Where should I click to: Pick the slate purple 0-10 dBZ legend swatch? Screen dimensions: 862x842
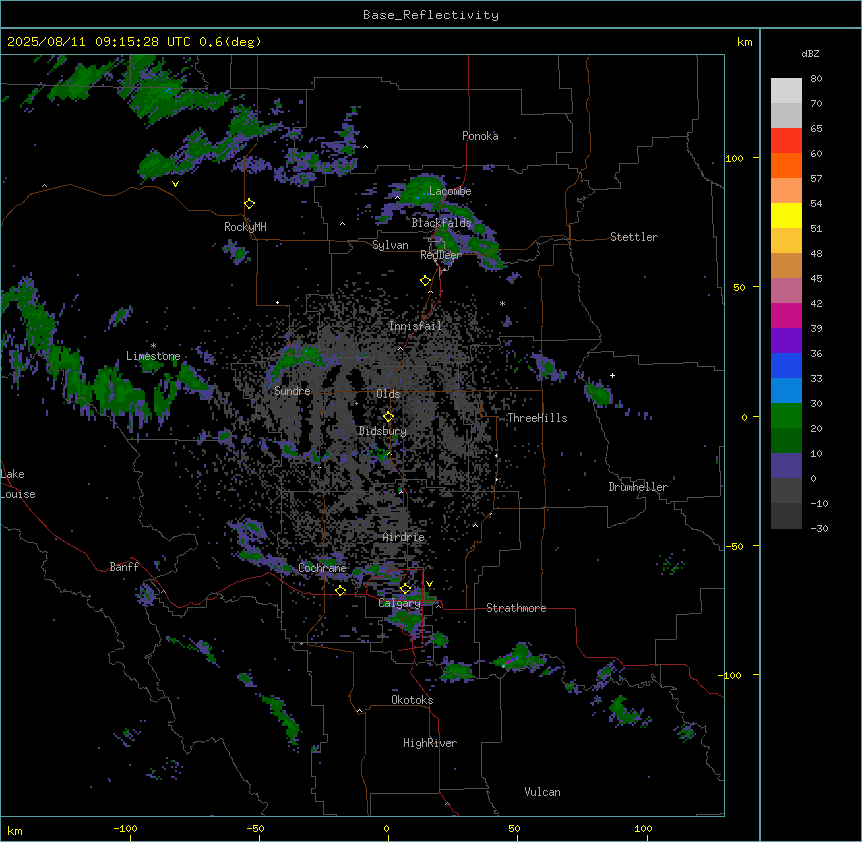pos(786,466)
